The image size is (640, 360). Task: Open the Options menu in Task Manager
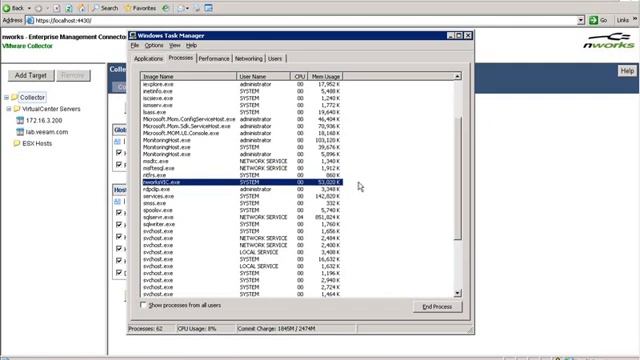click(154, 45)
